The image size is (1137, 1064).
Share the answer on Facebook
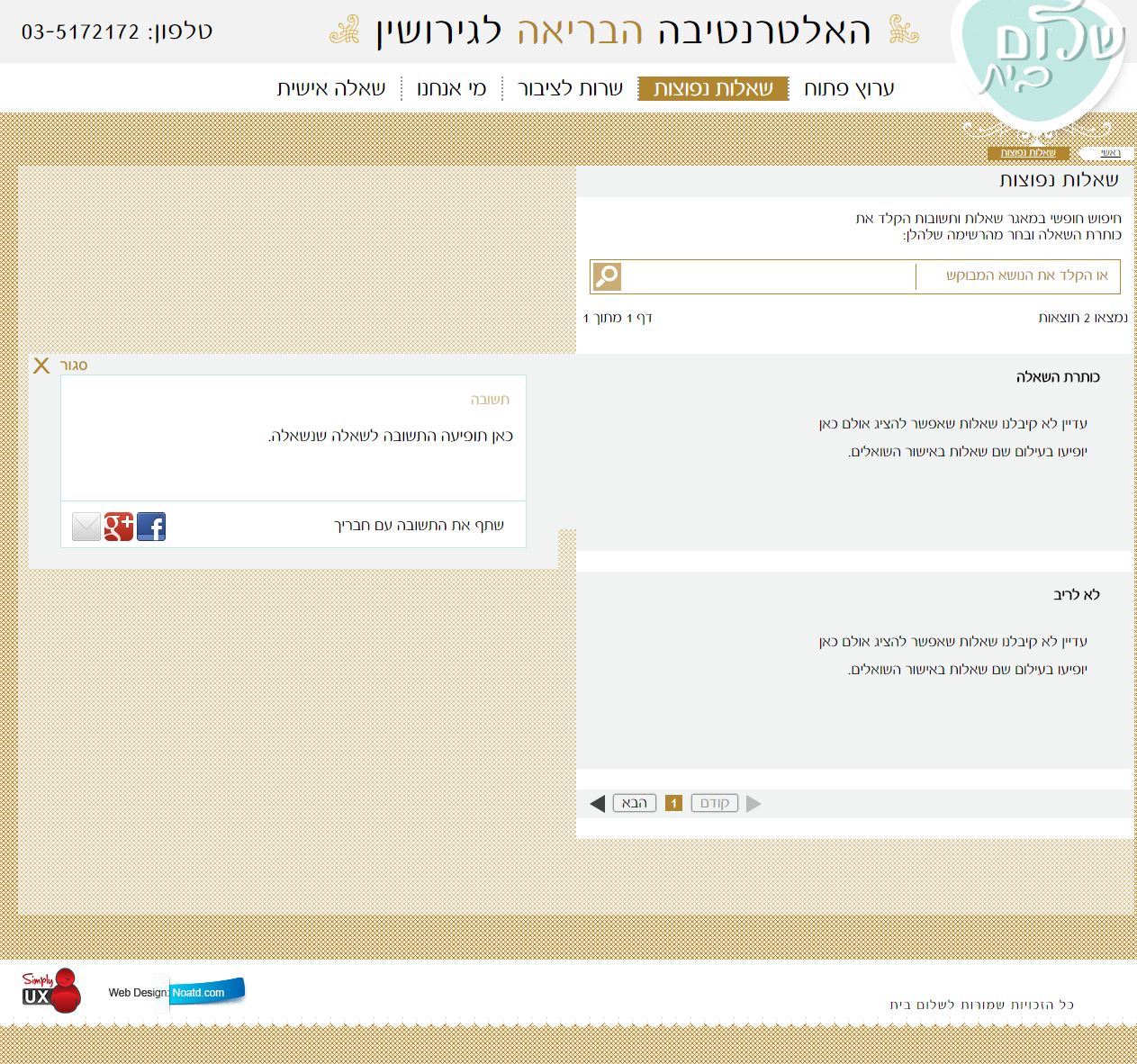pyautogui.click(x=151, y=527)
